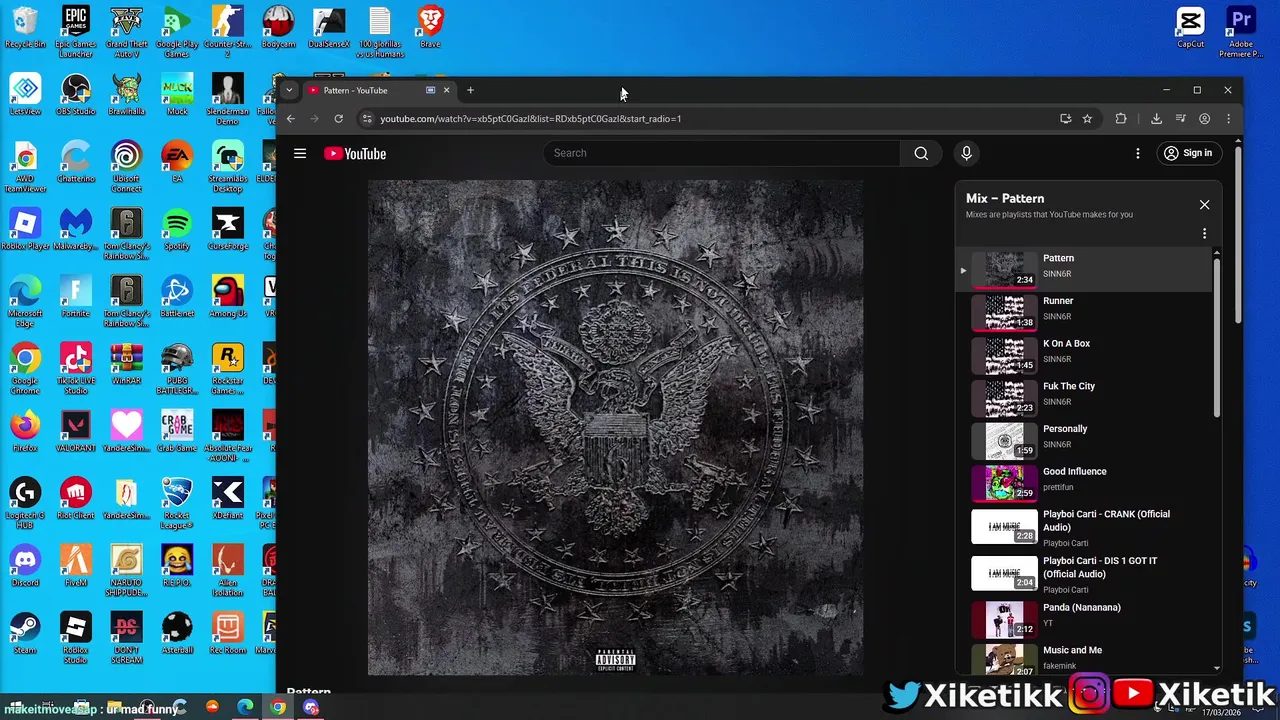Viewport: 1280px width, 720px height.
Task: View site information icon in address bar
Action: 367,119
